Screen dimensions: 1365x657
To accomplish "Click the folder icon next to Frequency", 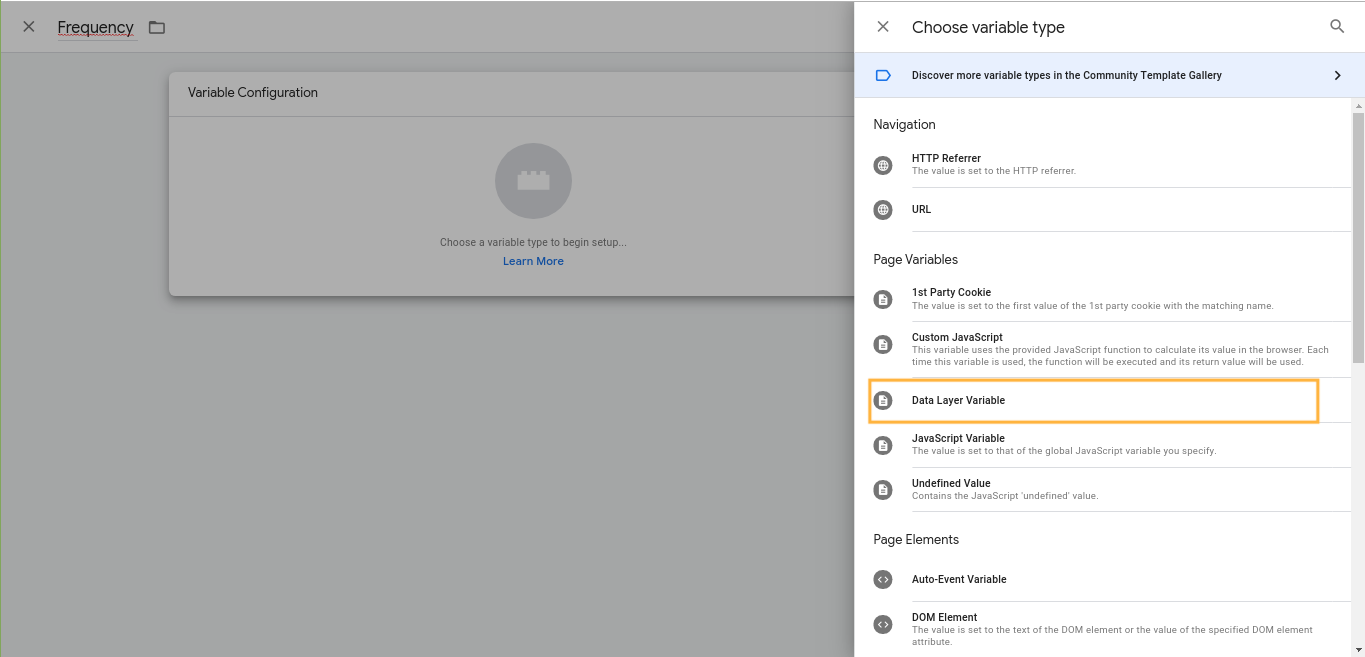I will coord(157,27).
